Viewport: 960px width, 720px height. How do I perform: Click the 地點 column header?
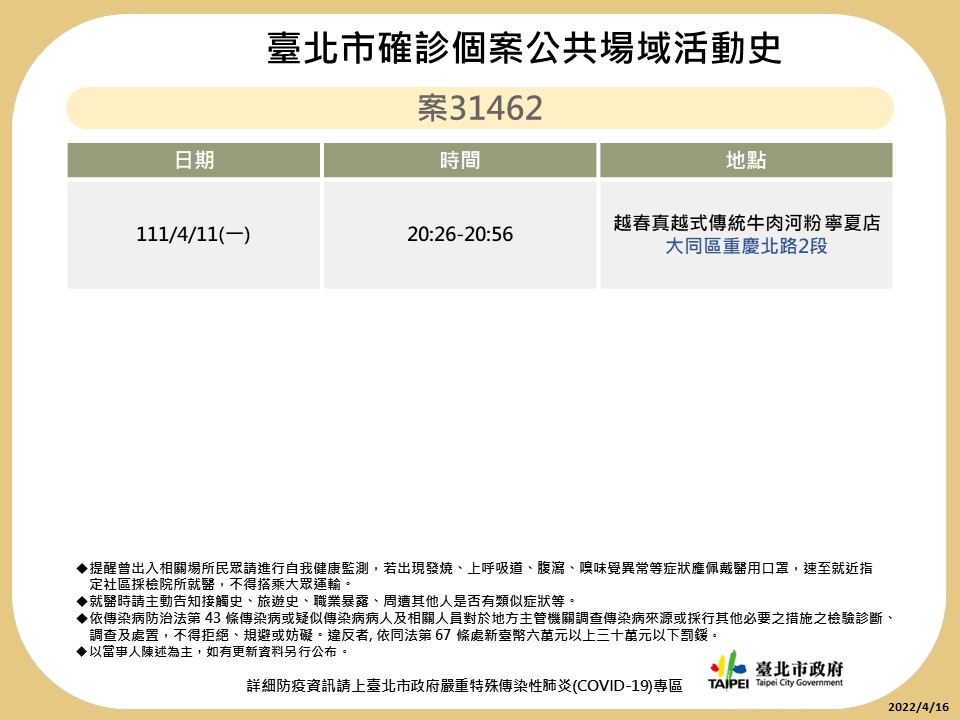pyautogui.click(x=746, y=160)
